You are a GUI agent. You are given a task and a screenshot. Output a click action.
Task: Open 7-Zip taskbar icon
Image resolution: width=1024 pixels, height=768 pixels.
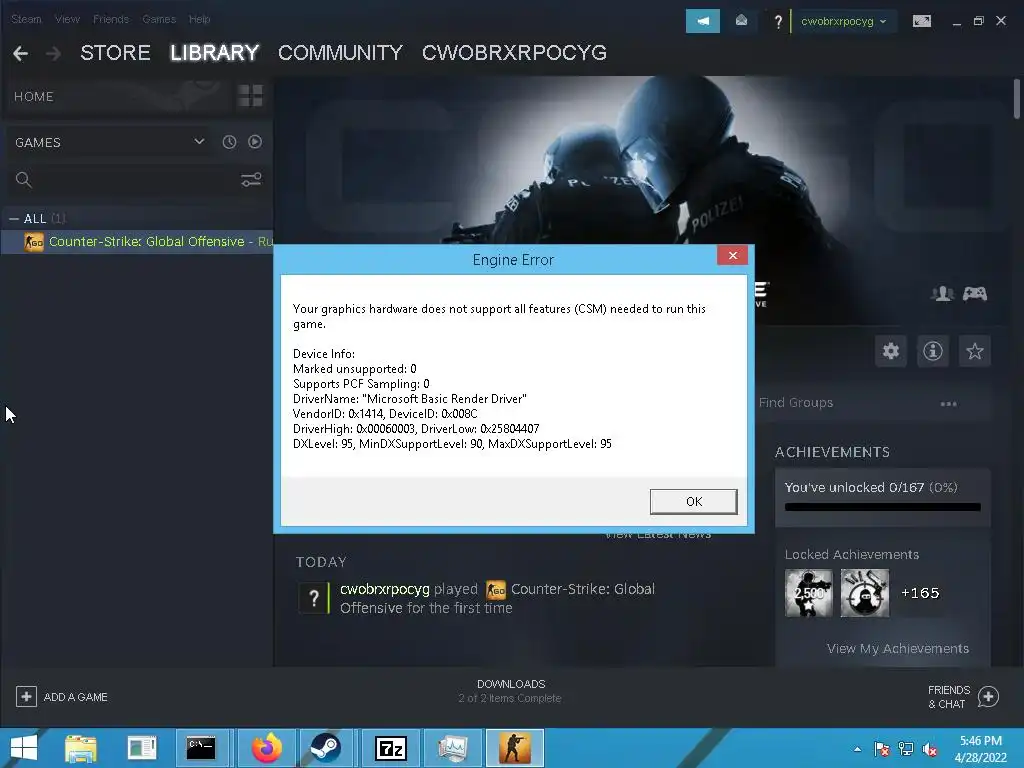391,748
